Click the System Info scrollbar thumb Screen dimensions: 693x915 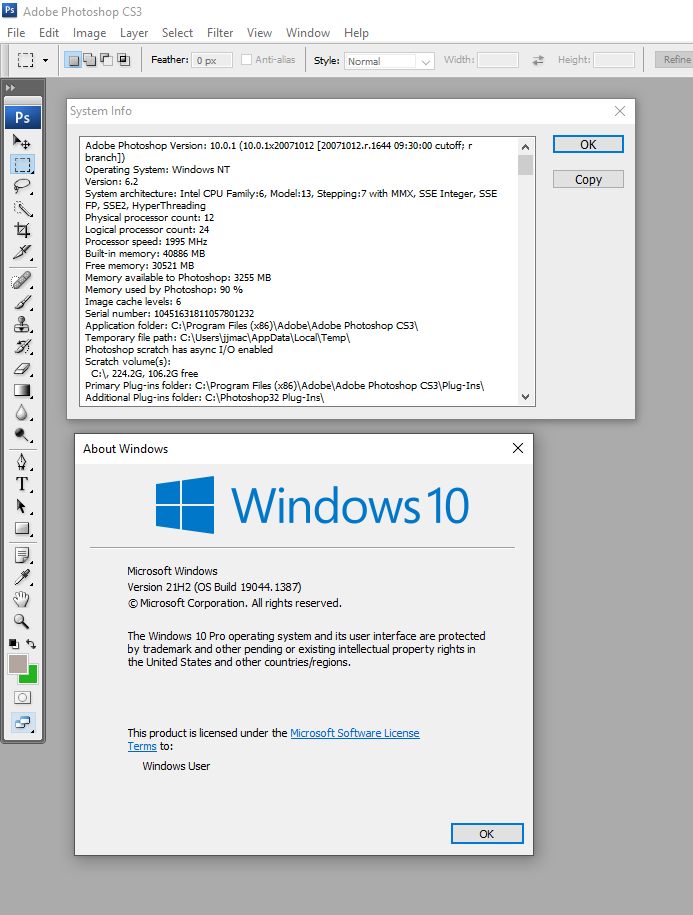click(525, 165)
